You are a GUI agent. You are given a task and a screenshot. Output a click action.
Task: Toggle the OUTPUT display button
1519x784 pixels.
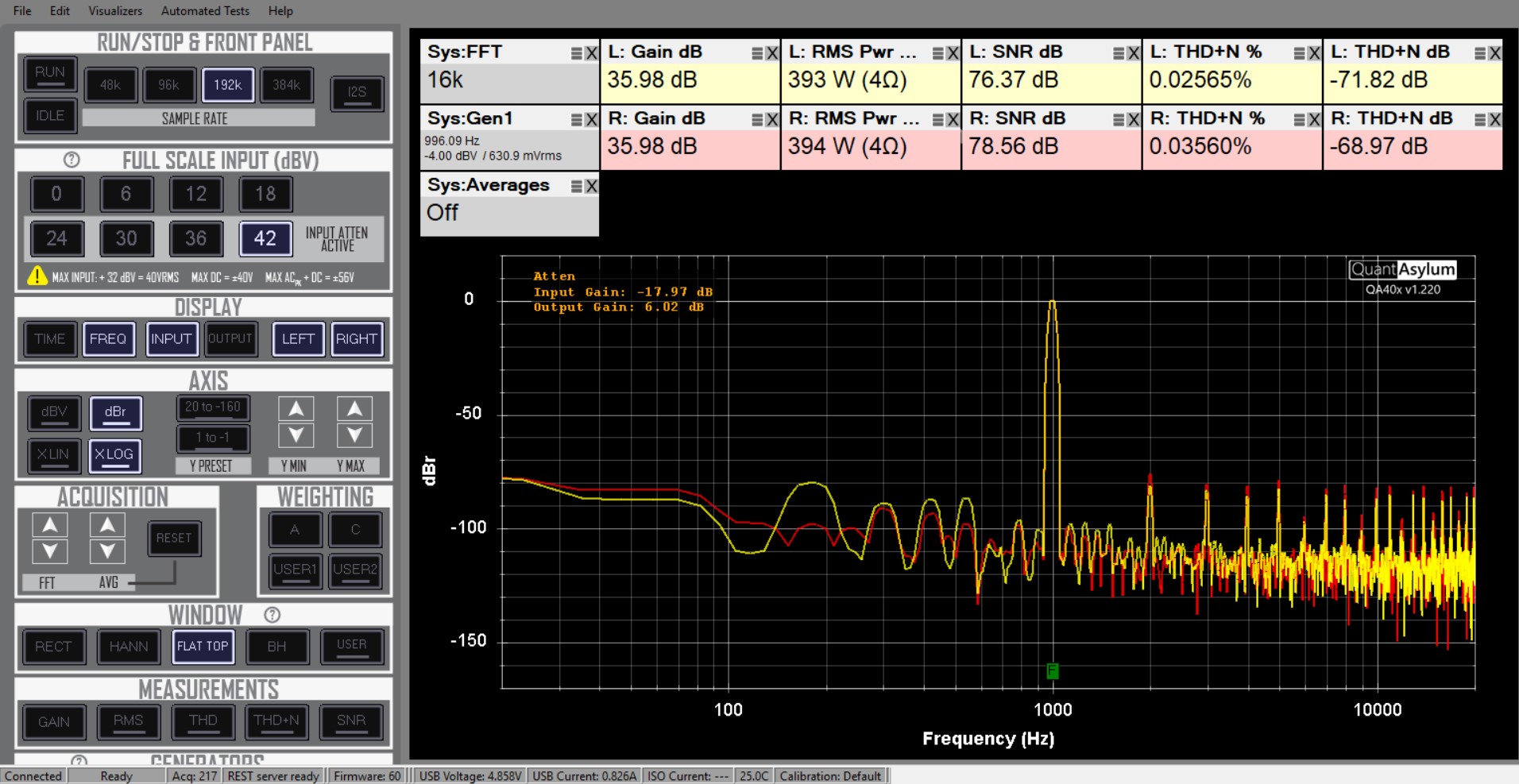(230, 339)
